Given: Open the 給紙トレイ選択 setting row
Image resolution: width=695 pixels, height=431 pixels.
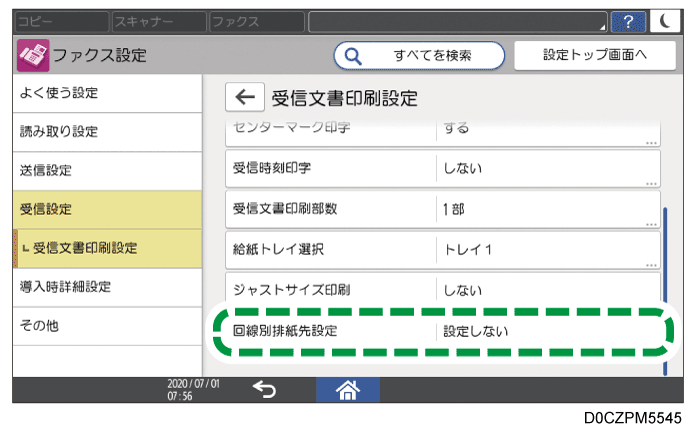Looking at the screenshot, I should point(443,250).
